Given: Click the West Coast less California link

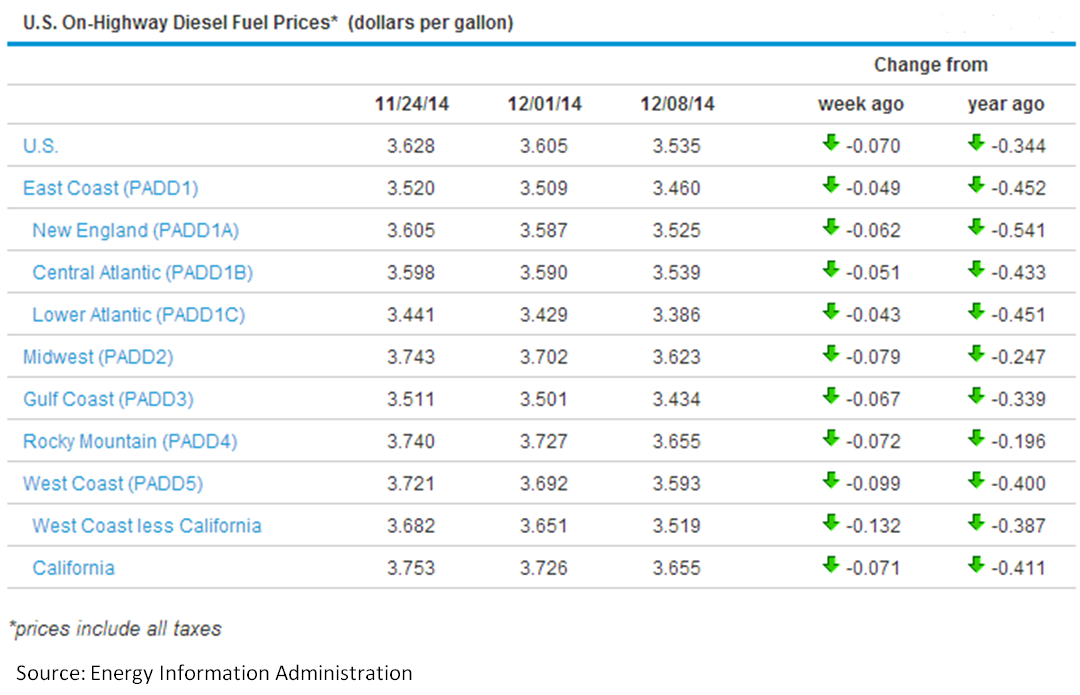Looking at the screenshot, I should coord(147,526).
